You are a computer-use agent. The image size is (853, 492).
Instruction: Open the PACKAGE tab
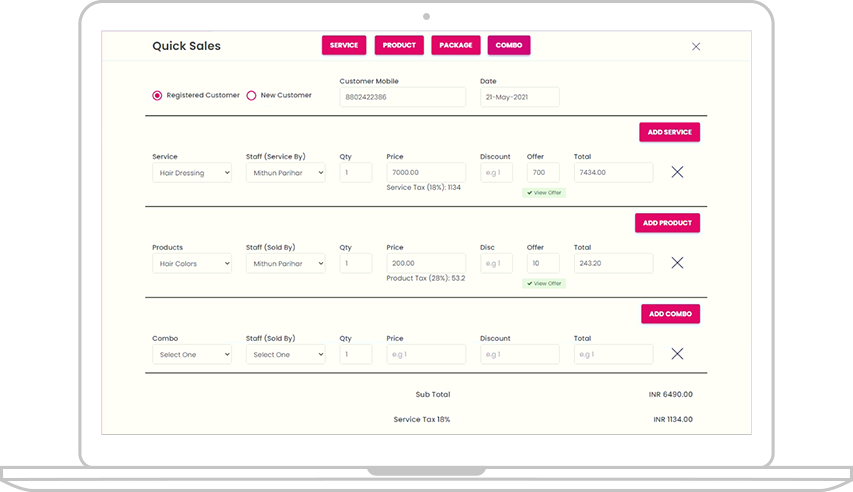(x=456, y=45)
